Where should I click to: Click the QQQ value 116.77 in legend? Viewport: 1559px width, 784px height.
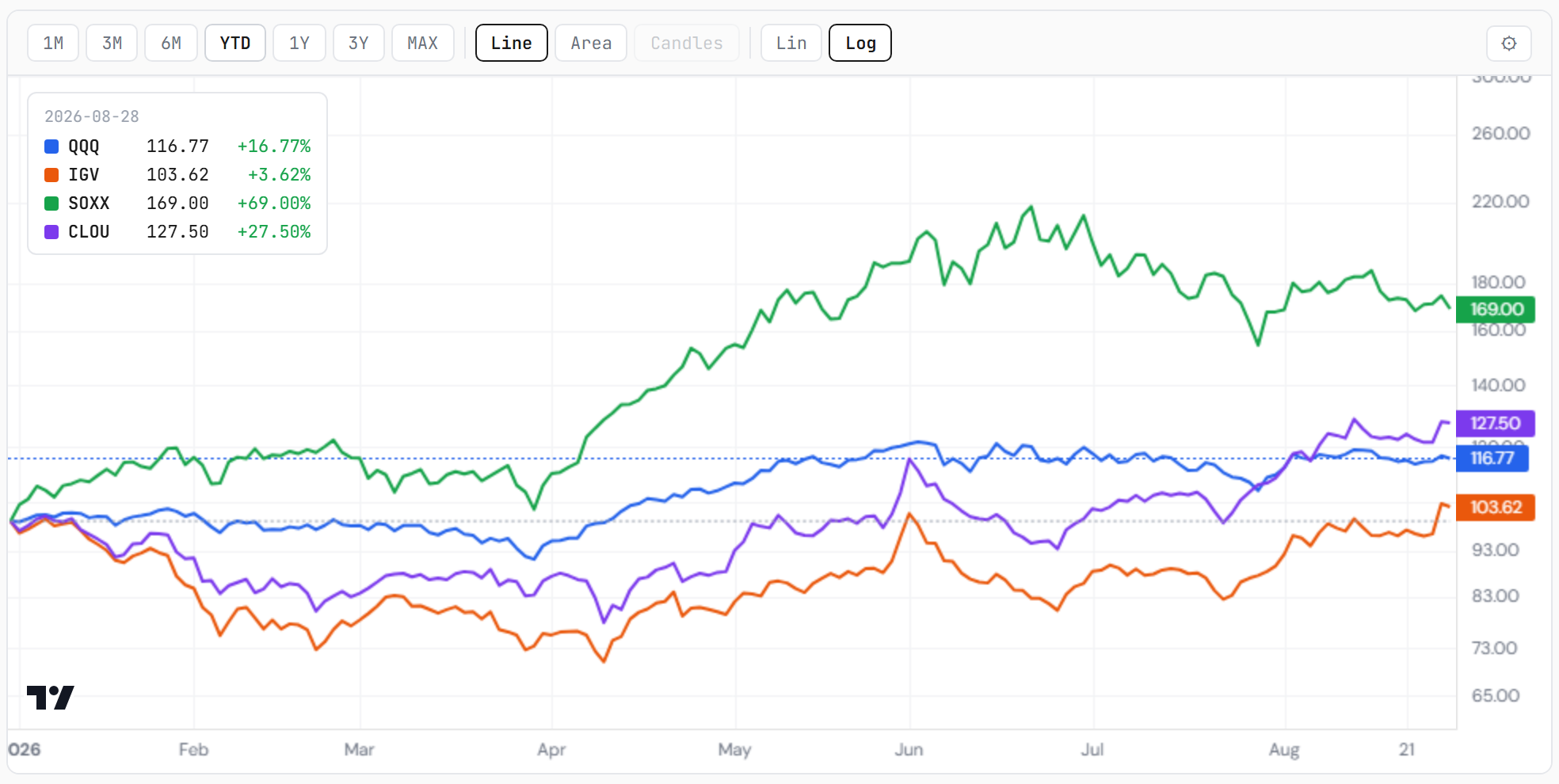coord(178,147)
